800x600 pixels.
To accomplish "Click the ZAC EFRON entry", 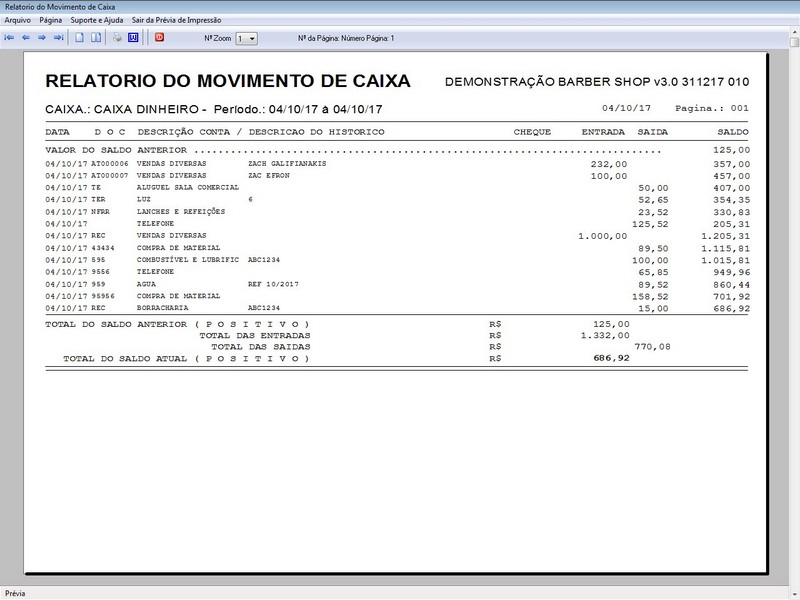I will [x=269, y=176].
